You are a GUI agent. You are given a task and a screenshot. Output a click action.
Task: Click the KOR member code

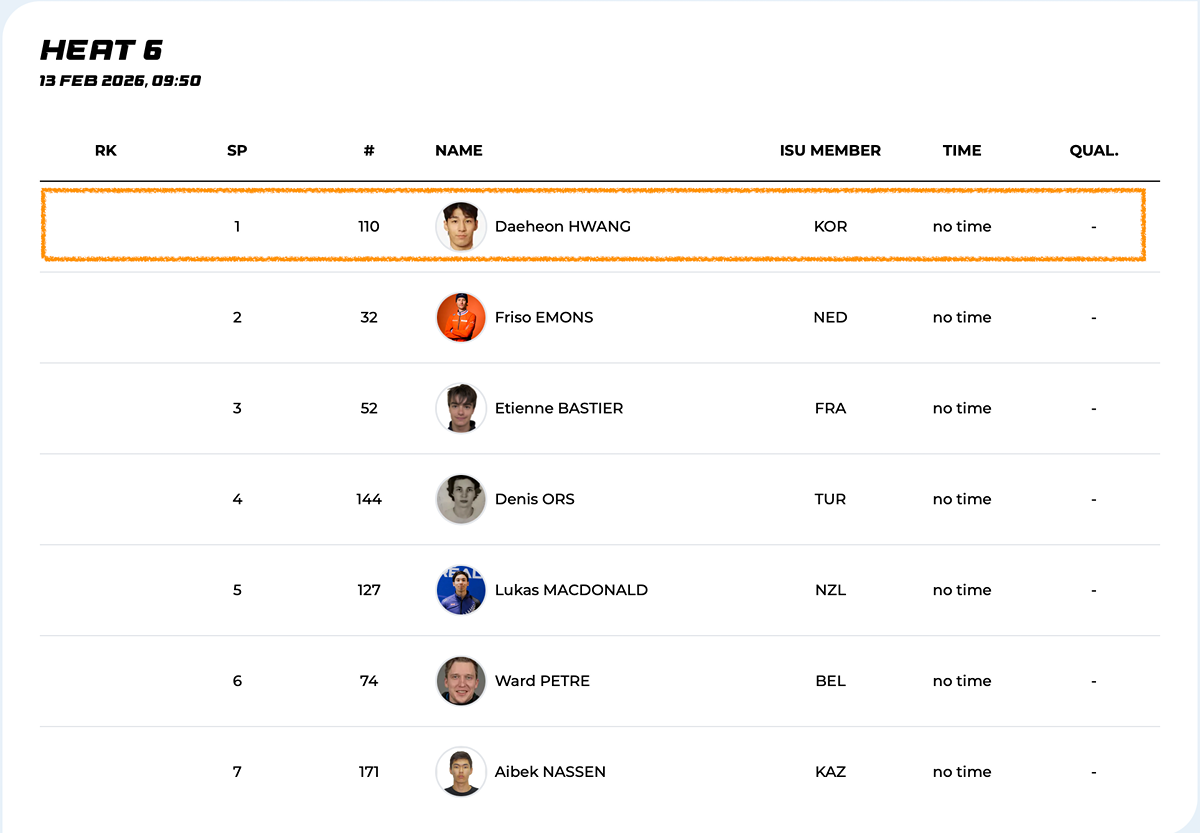[x=830, y=227]
